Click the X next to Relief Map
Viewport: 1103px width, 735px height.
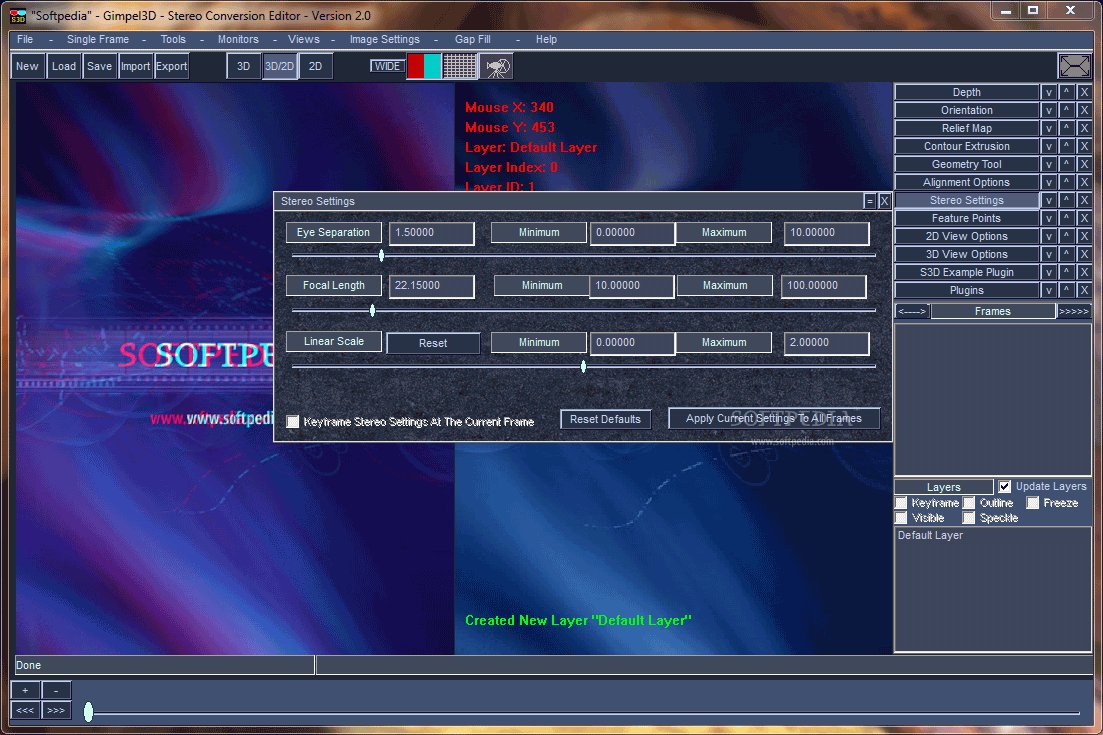point(1084,128)
